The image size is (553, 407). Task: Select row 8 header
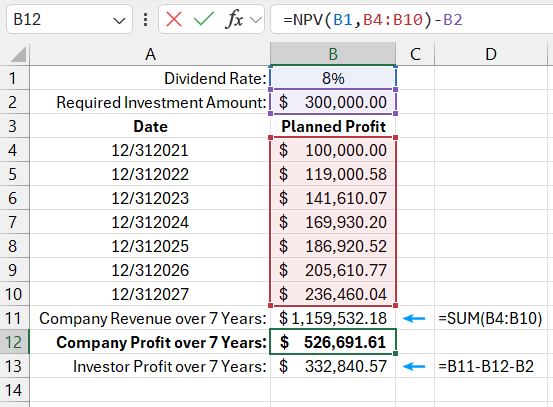[14, 246]
